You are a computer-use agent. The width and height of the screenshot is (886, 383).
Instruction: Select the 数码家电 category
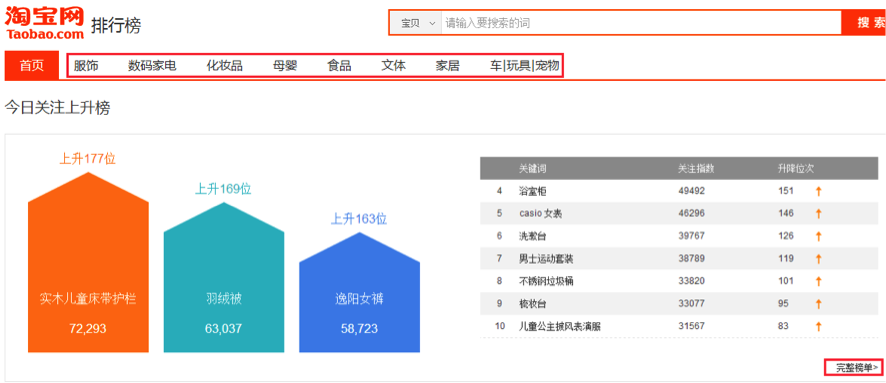[x=152, y=66]
